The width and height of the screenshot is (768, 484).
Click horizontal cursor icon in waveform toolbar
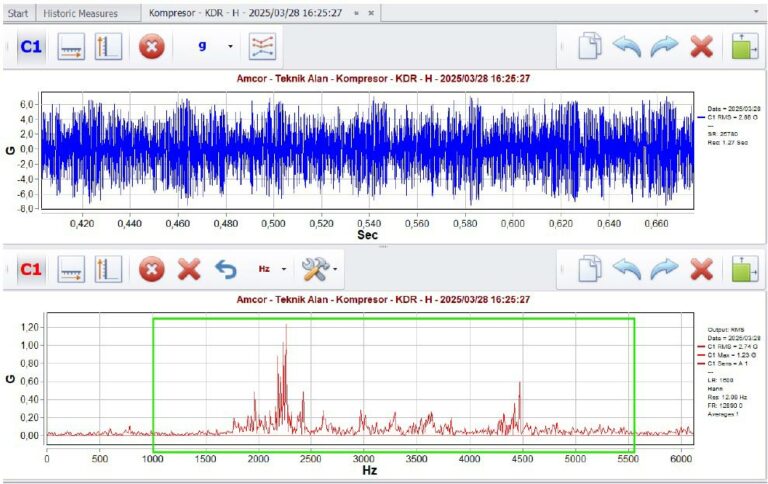(x=71, y=47)
